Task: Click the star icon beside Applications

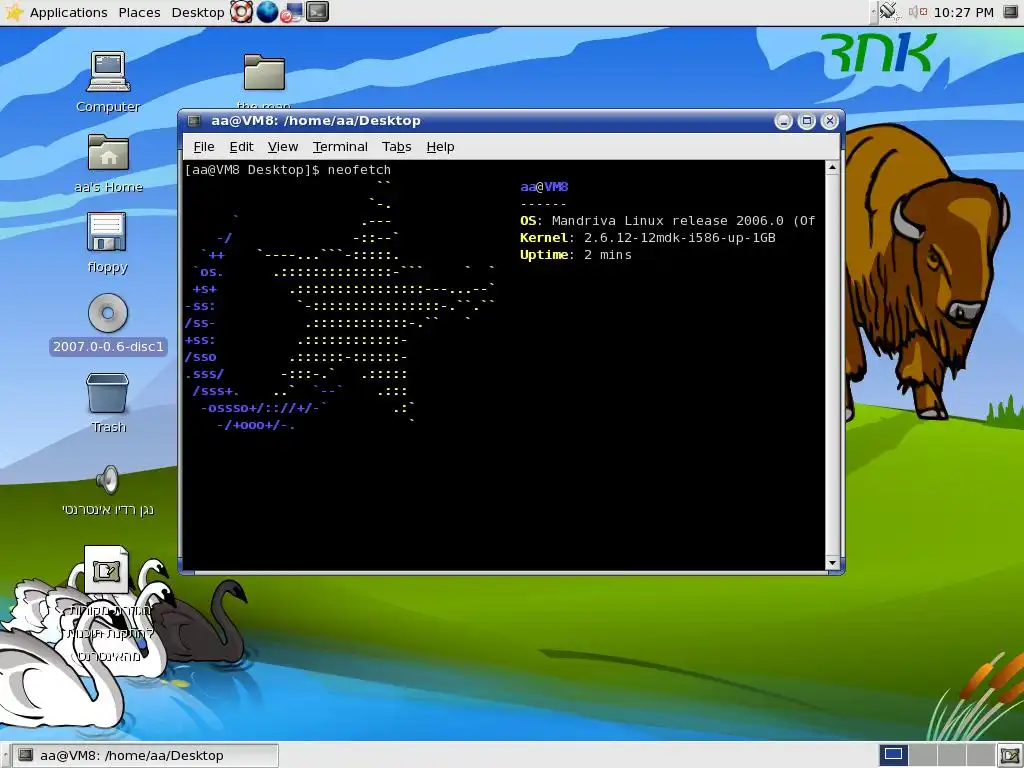Action: point(14,12)
